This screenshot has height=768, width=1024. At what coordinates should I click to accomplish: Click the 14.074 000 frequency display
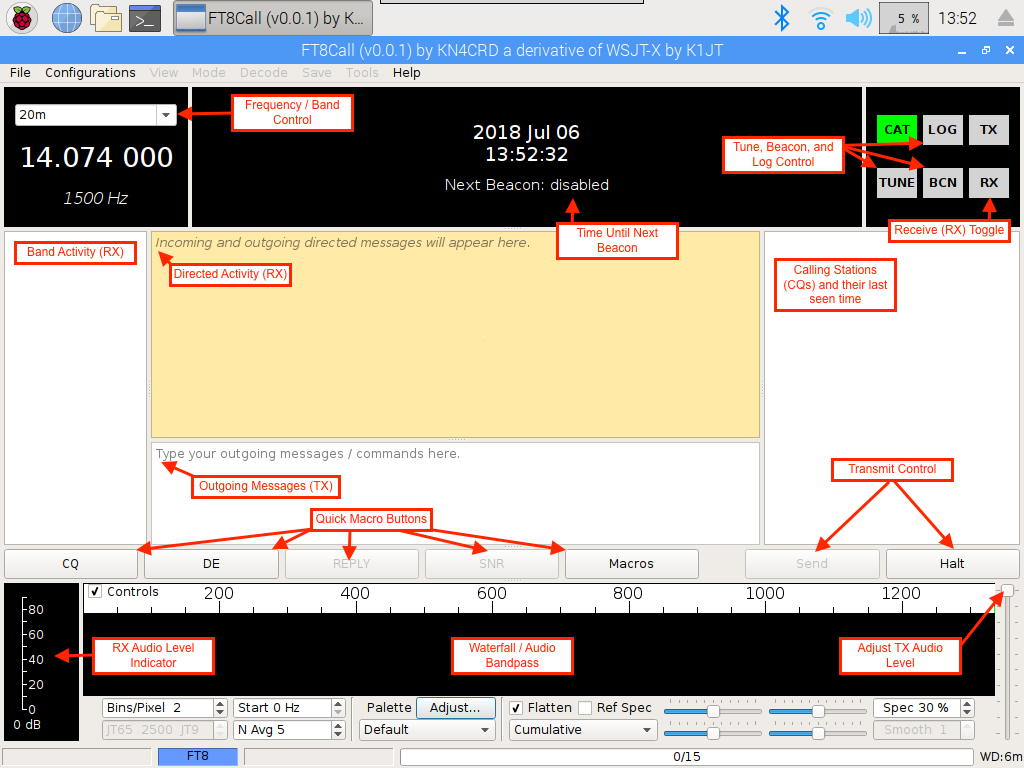[97, 157]
